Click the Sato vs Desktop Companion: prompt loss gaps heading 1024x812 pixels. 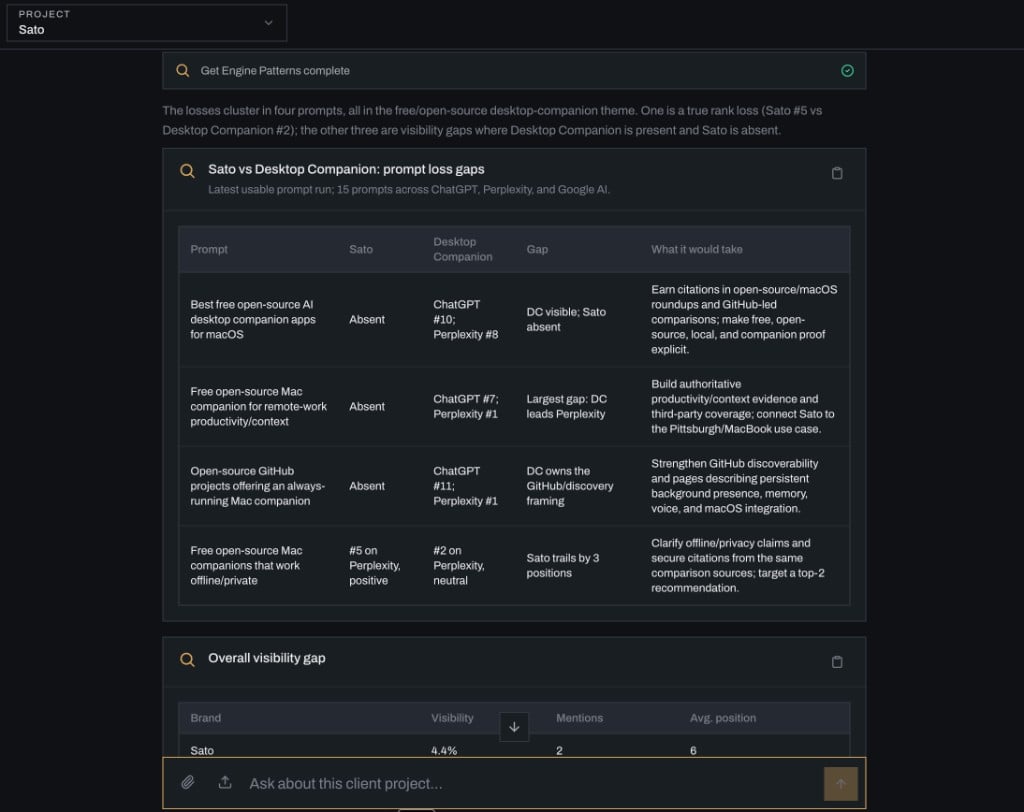[x=346, y=169]
